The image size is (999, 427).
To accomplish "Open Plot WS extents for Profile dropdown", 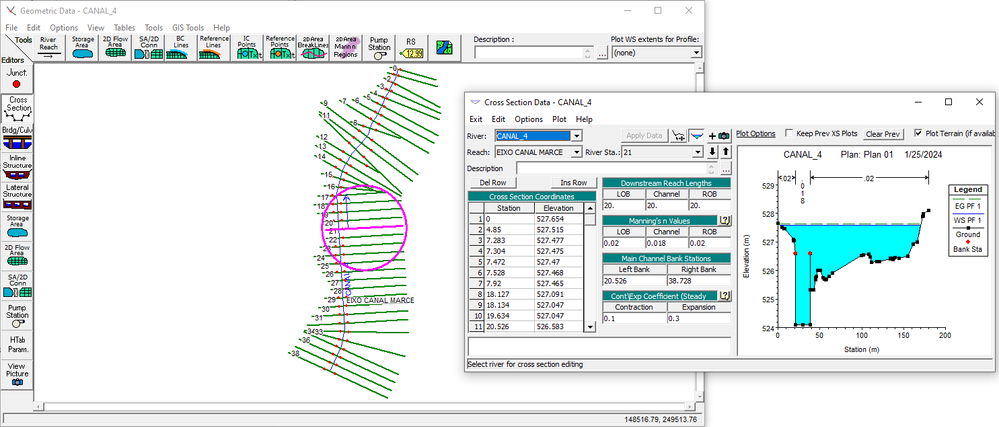I will coord(696,53).
